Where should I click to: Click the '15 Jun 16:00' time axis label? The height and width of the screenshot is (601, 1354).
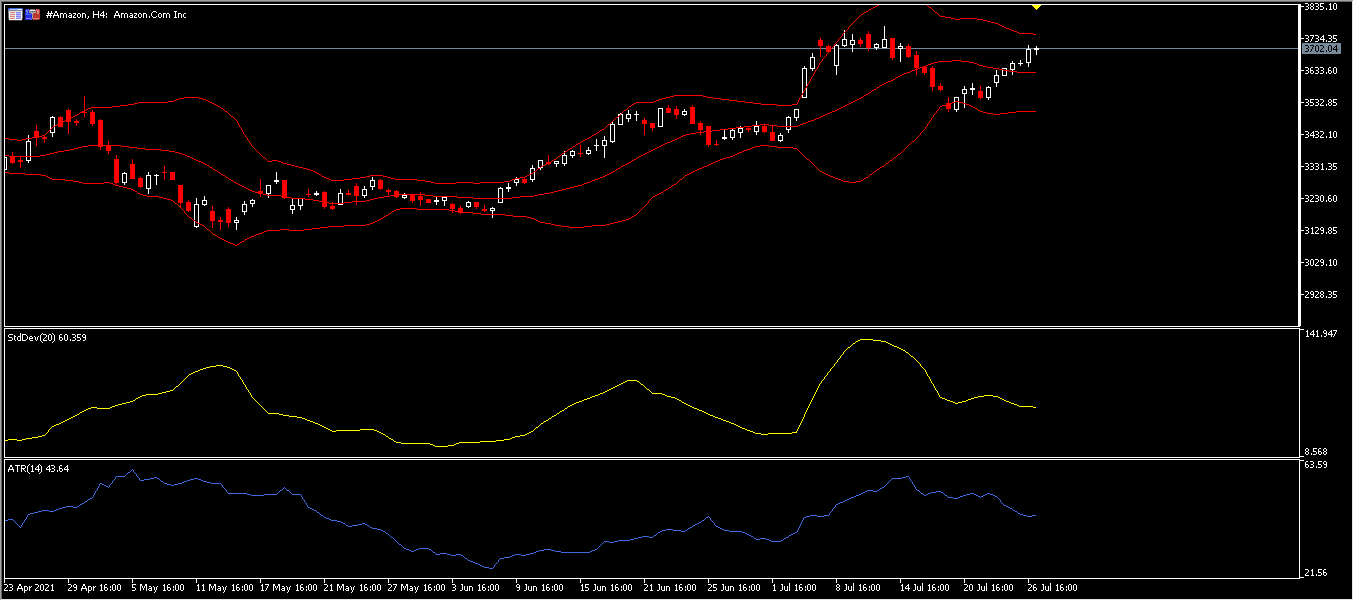click(607, 588)
